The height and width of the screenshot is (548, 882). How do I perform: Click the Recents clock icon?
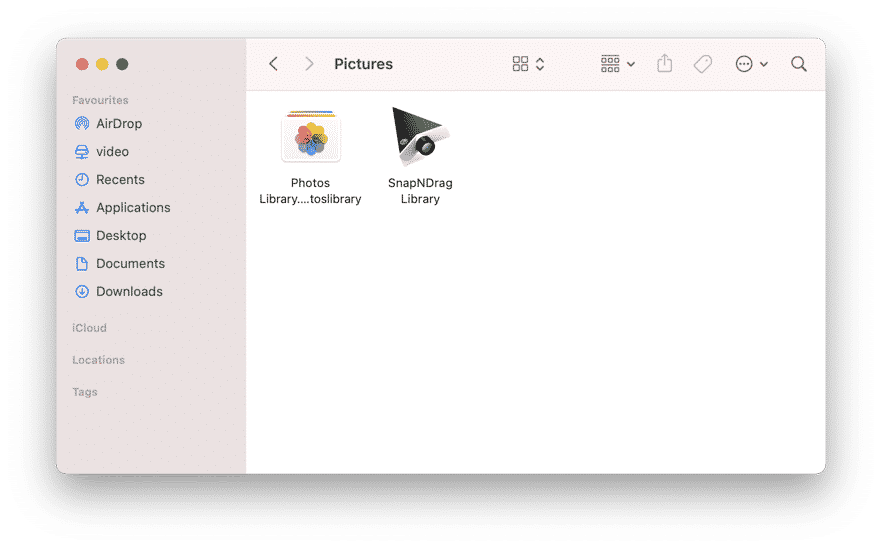click(82, 179)
